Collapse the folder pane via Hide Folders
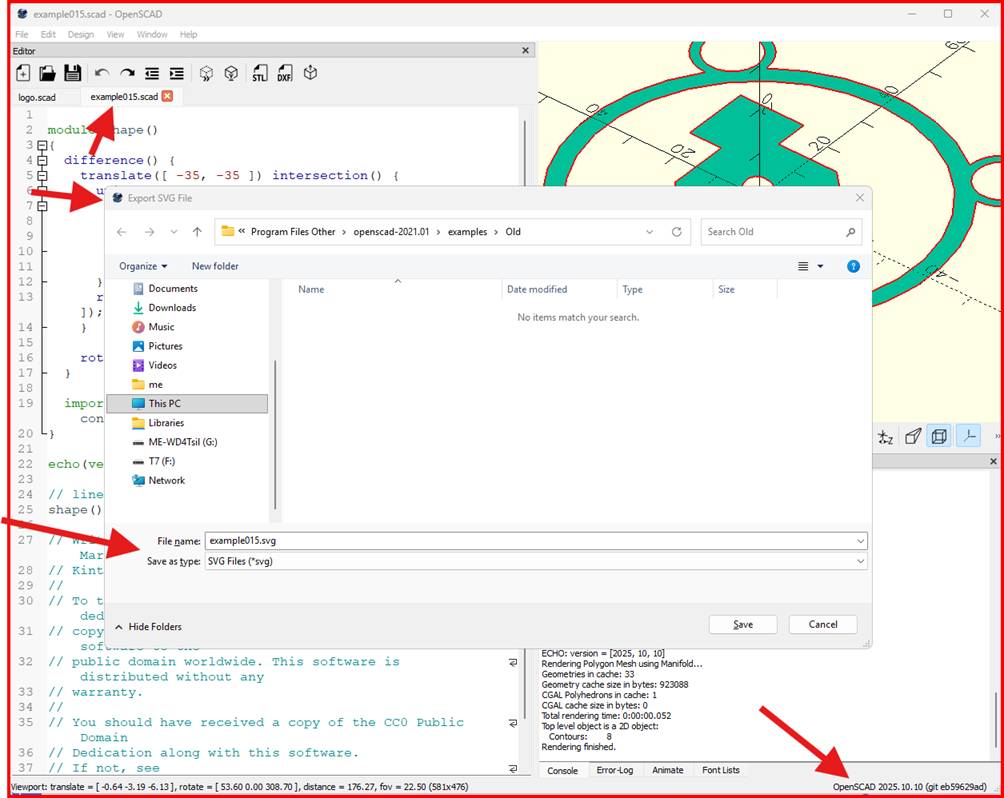 pyautogui.click(x=148, y=627)
